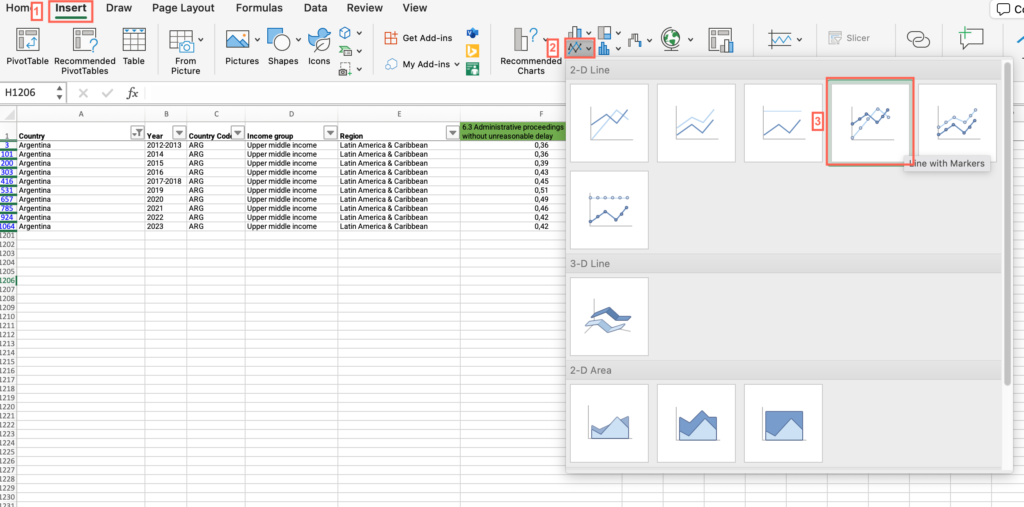The width and height of the screenshot is (1024, 507).
Task: Open Recommended Charts
Action: pyautogui.click(x=530, y=51)
